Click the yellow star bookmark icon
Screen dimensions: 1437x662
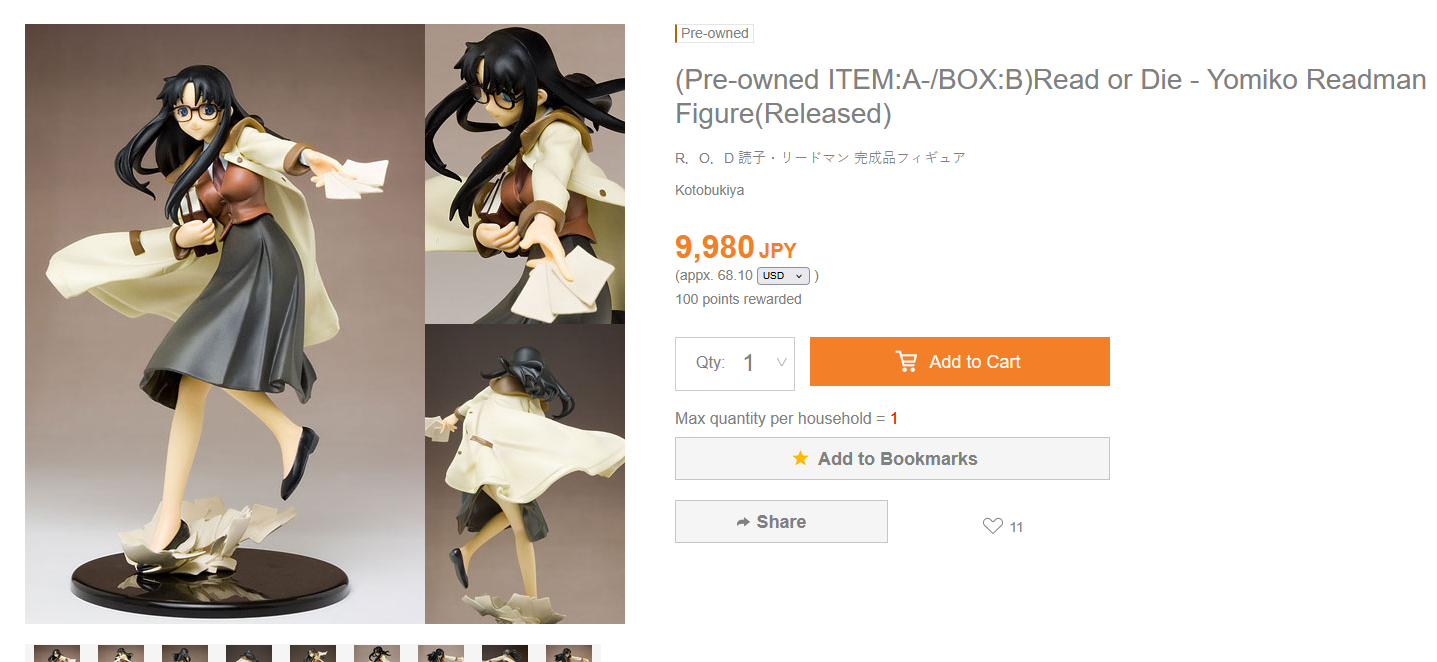800,458
